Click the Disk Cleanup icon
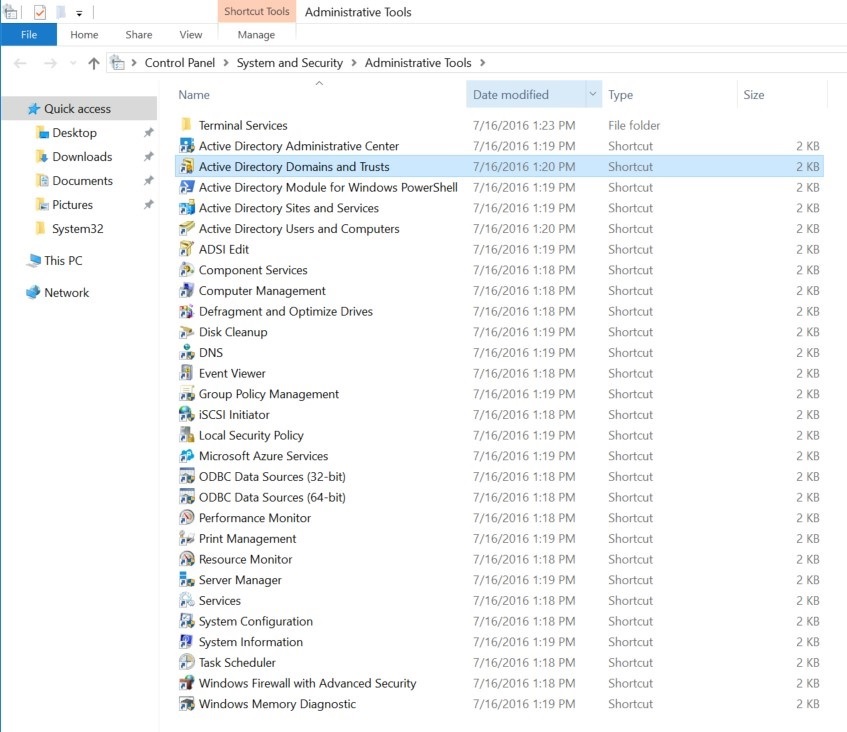Screen dimensions: 847x732 pos(186,332)
